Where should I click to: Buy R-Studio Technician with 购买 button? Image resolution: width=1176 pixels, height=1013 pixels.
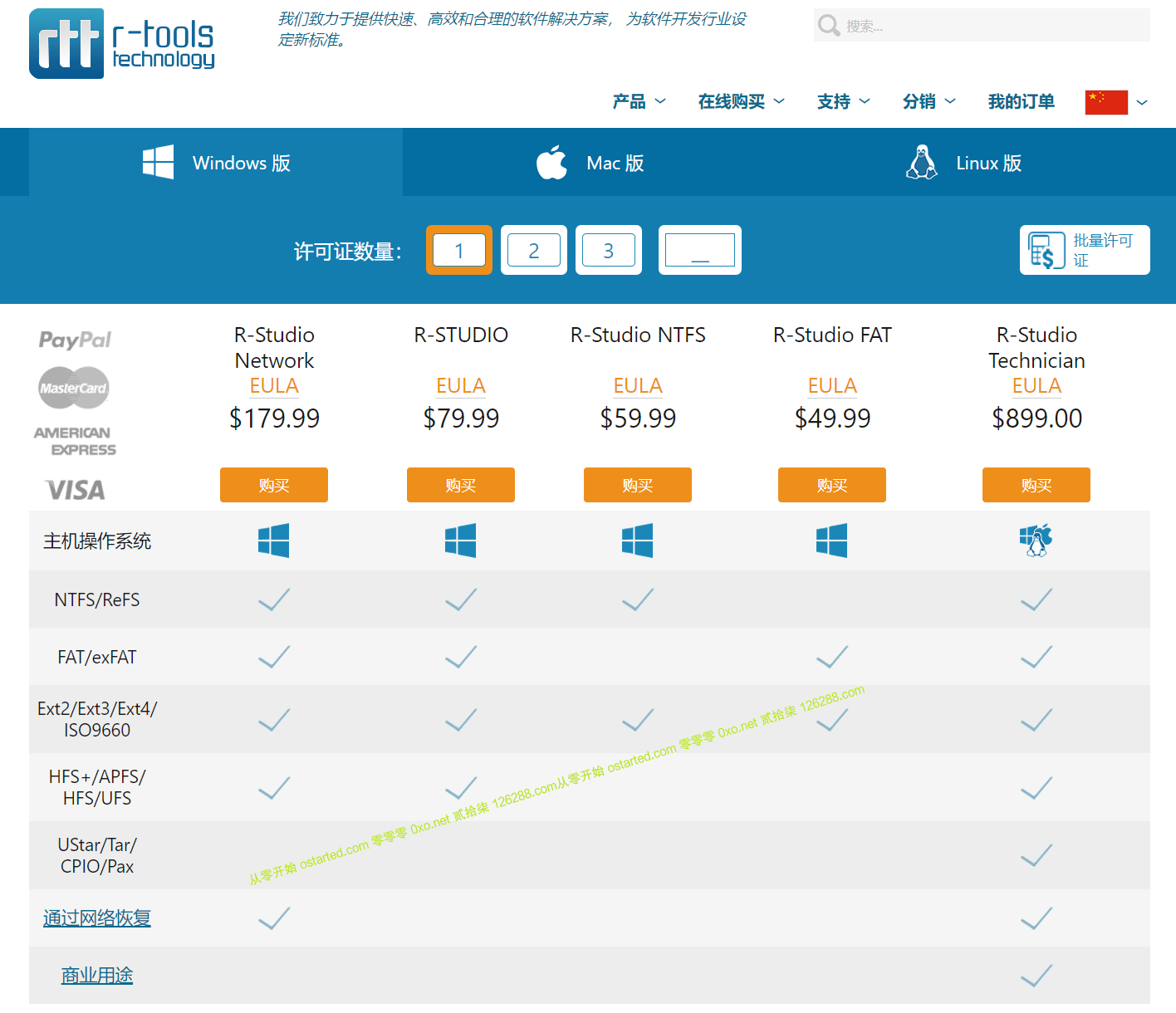click(1036, 485)
